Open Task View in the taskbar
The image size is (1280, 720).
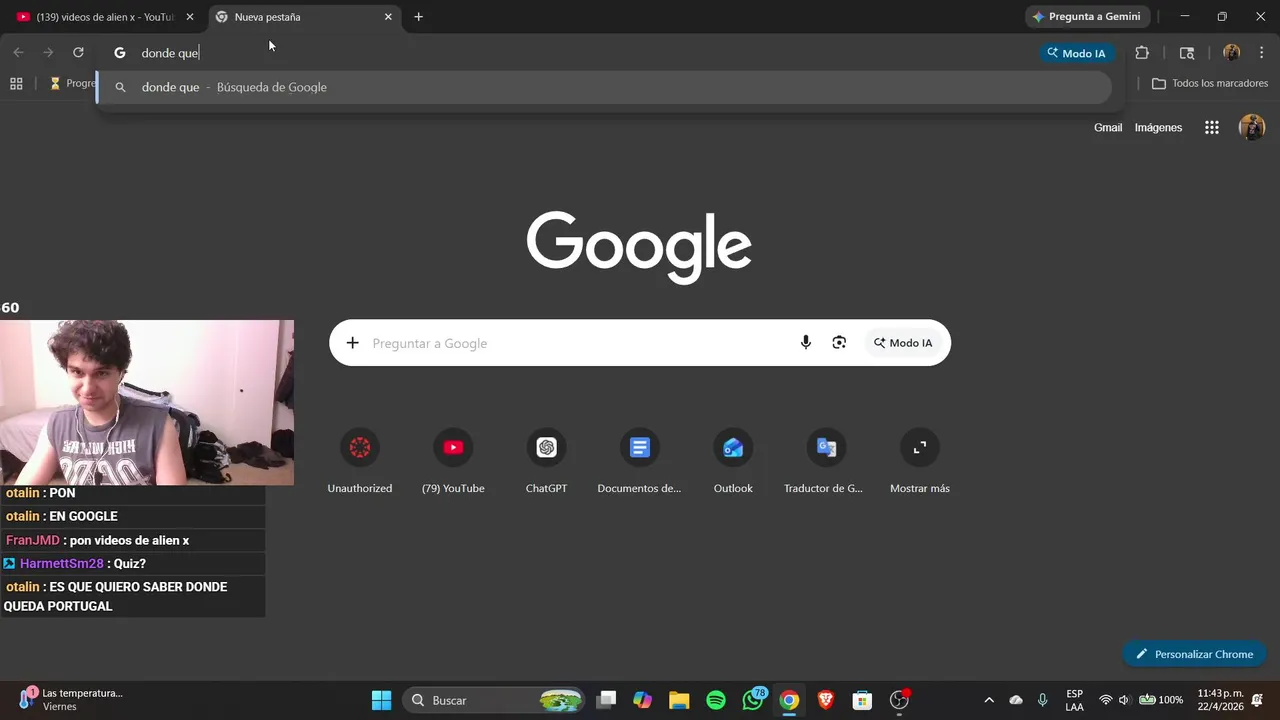[606, 700]
